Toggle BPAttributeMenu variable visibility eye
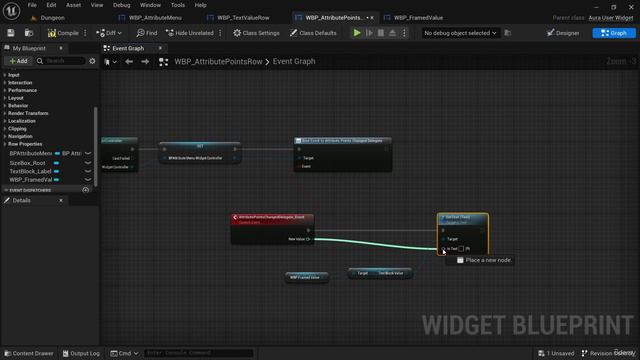The height and width of the screenshot is (360, 640). click(88, 153)
